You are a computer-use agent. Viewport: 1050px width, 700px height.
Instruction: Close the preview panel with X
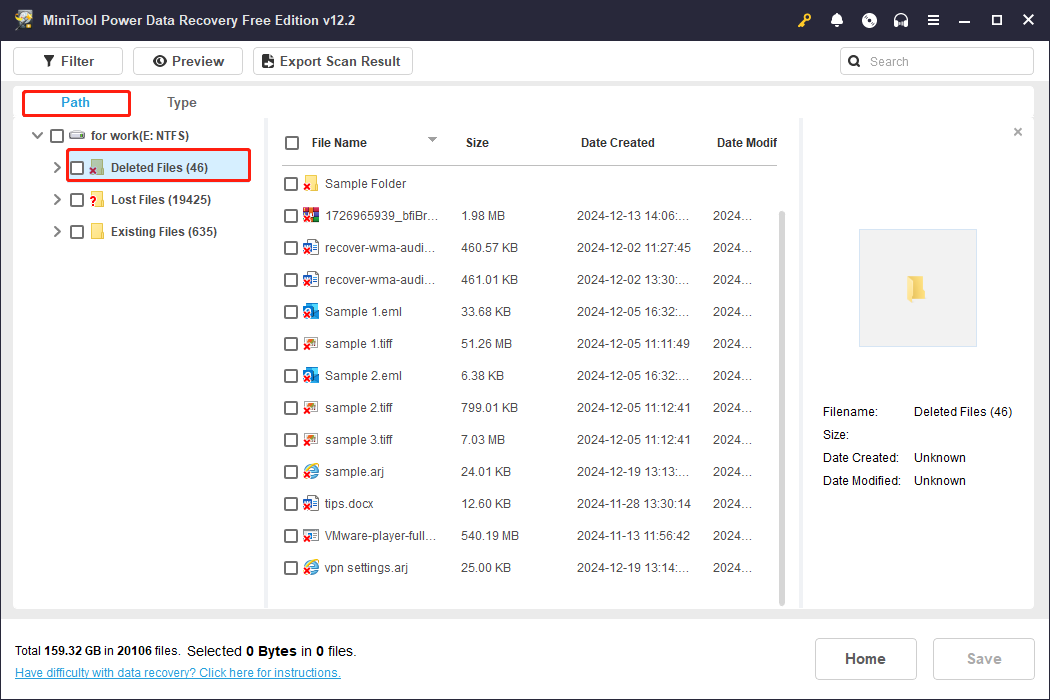point(1018,132)
